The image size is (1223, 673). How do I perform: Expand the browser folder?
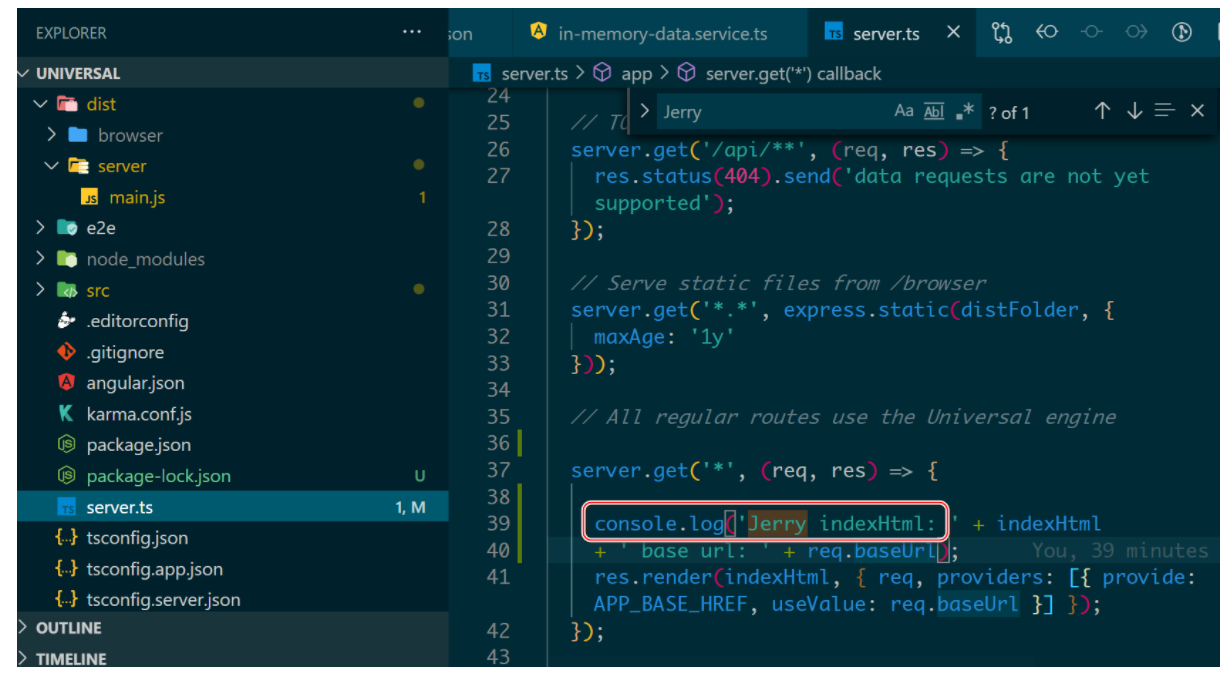click(x=52, y=134)
